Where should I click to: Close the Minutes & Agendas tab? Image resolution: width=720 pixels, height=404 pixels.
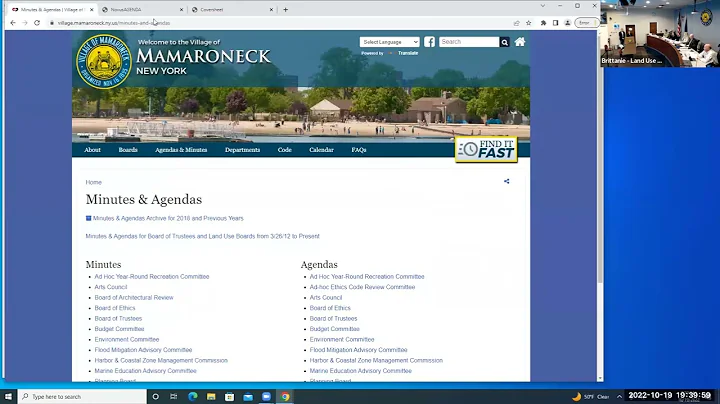tap(91, 9)
